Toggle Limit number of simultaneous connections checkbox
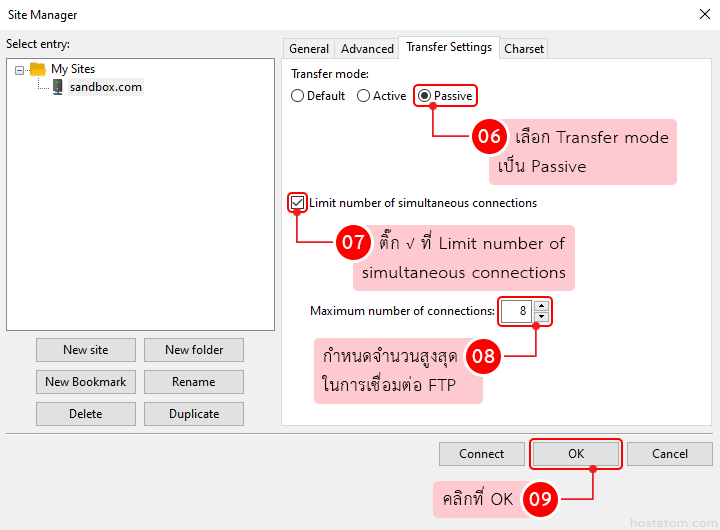This screenshot has width=720, height=530. 297,203
